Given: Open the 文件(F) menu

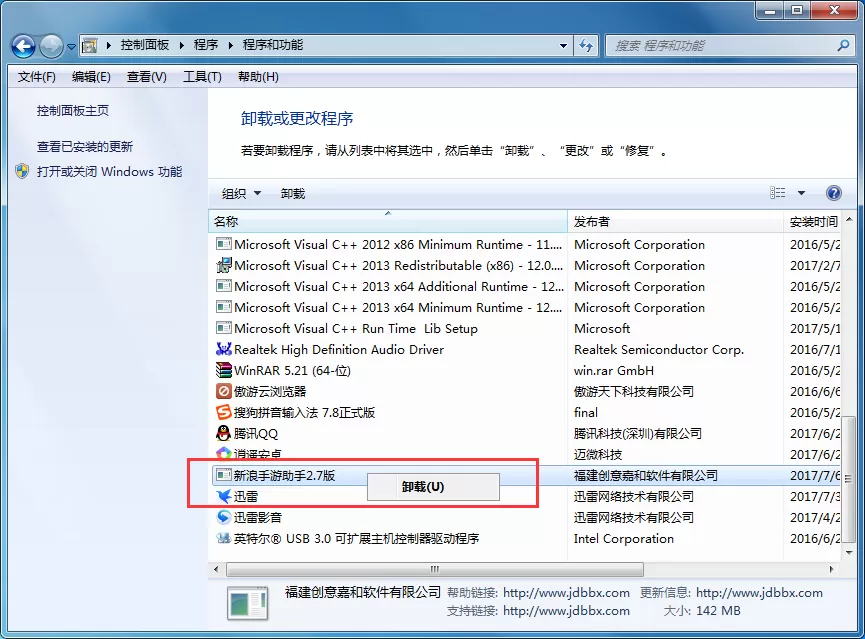Looking at the screenshot, I should coord(36,77).
